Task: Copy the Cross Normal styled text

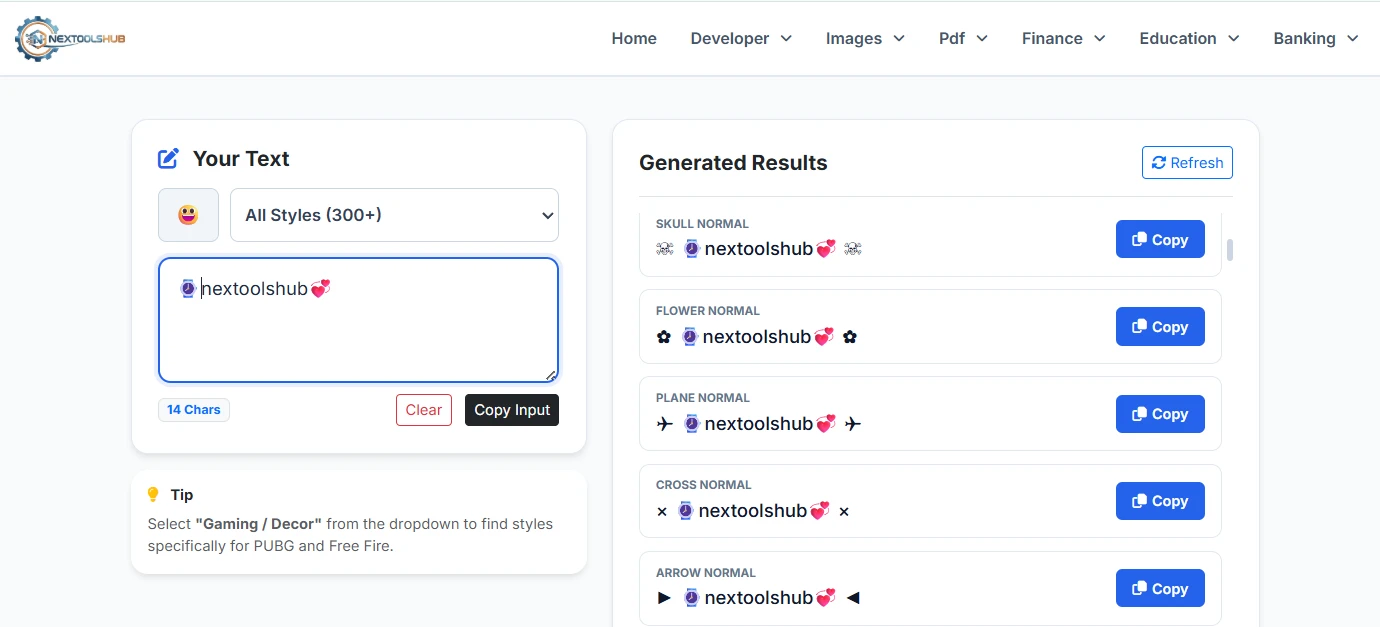Action: pyautogui.click(x=1160, y=500)
